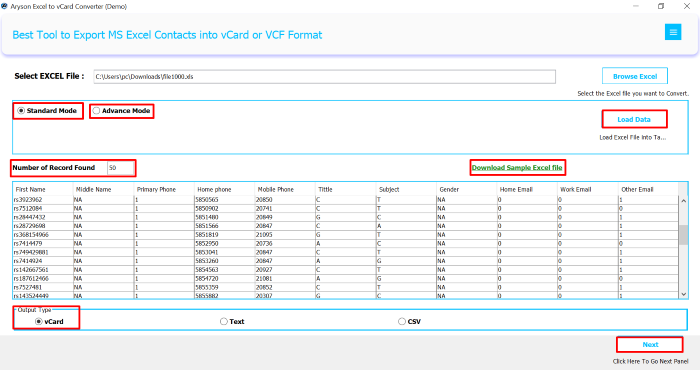Select Standard Mode radio button
The height and width of the screenshot is (370, 700).
point(21,111)
